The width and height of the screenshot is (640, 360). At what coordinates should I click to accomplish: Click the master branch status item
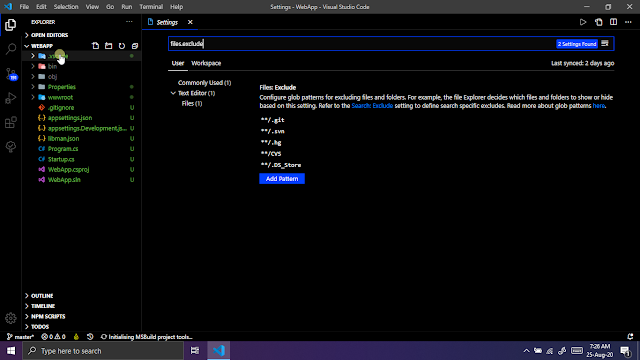tap(20, 337)
